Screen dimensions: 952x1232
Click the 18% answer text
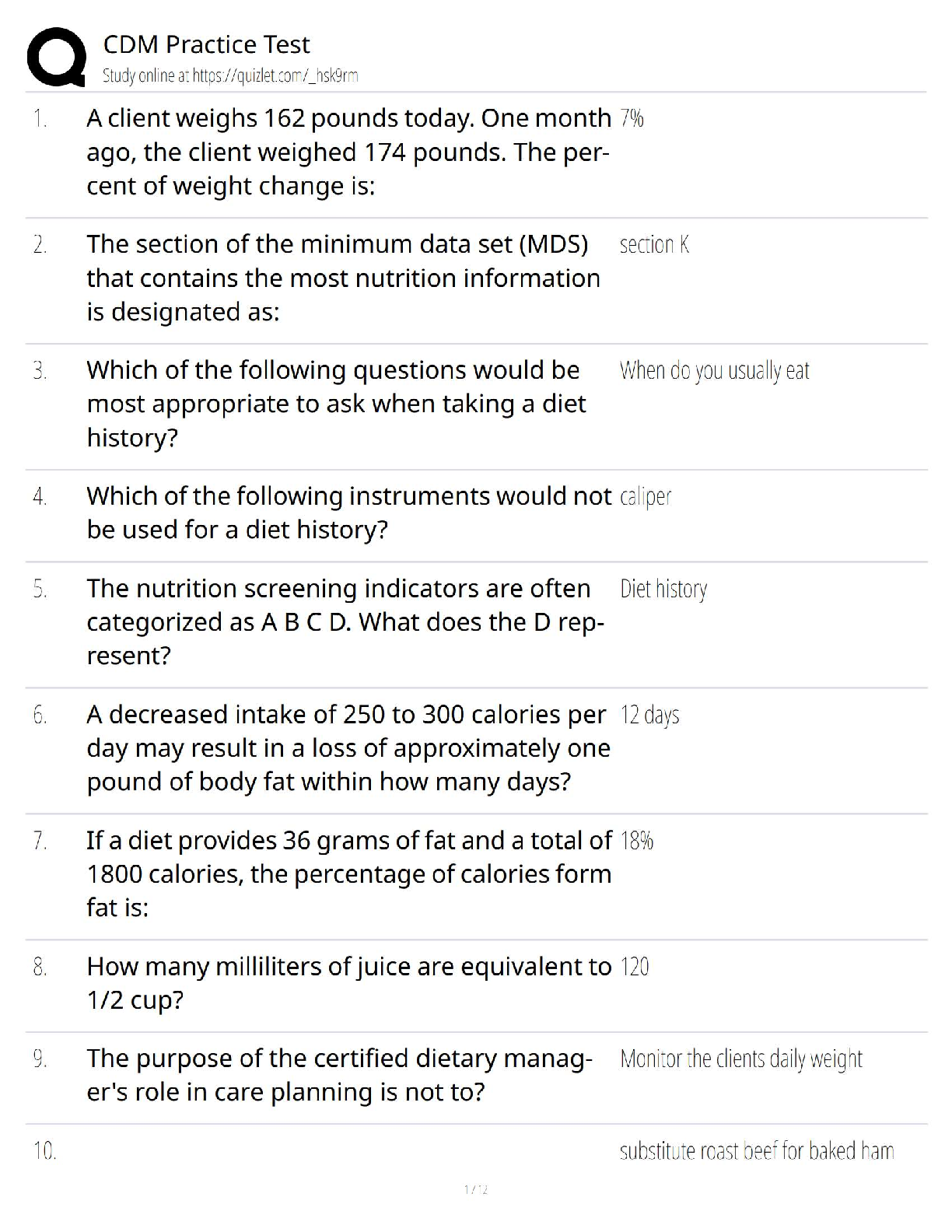(x=636, y=841)
